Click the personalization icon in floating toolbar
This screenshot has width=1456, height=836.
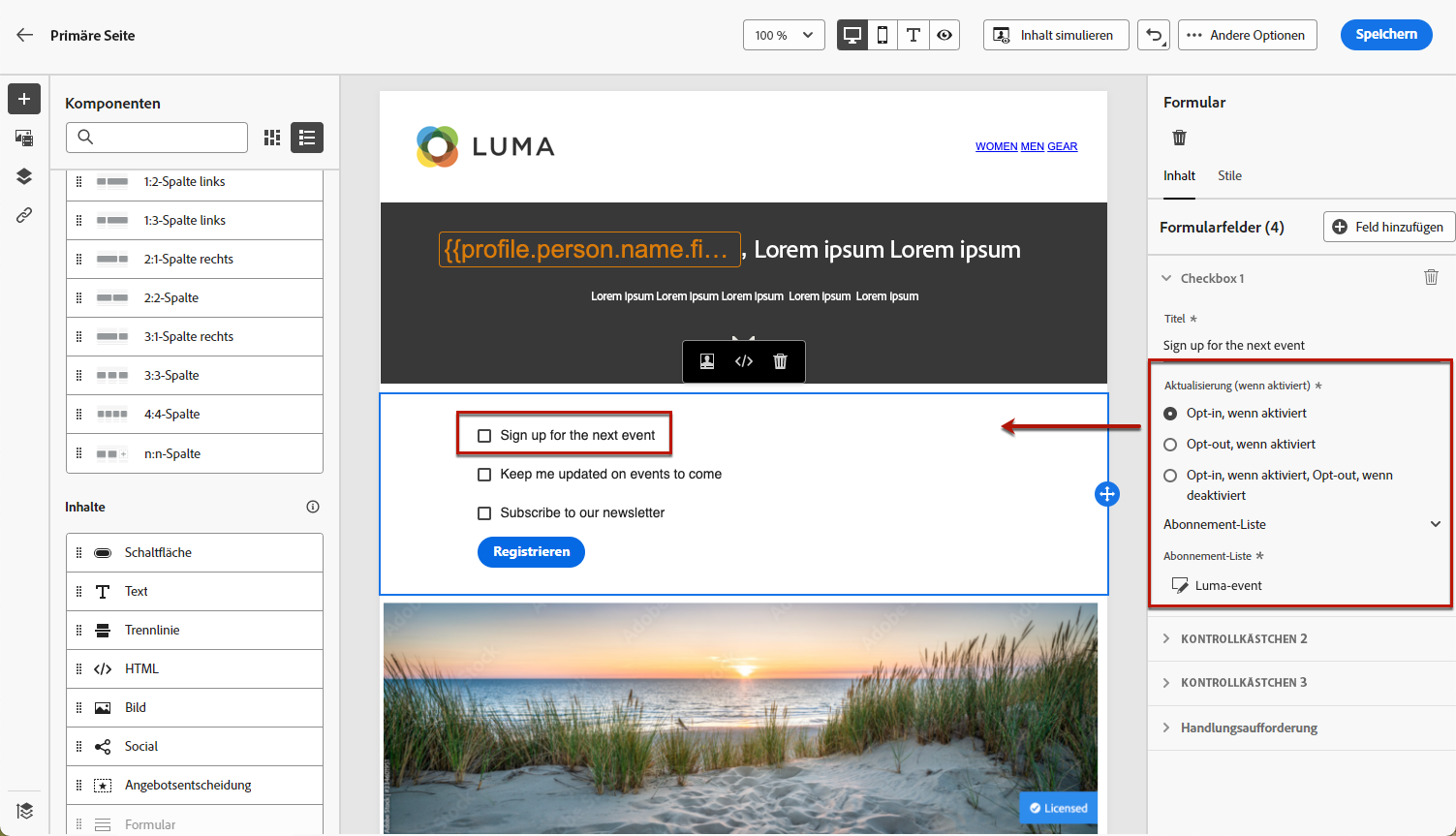tap(707, 361)
